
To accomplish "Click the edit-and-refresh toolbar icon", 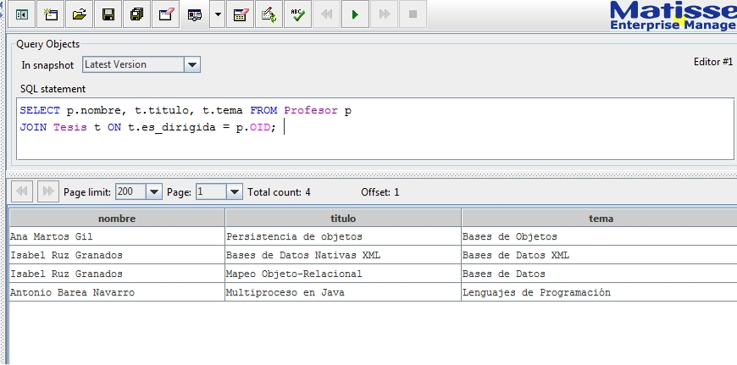I will (269, 15).
